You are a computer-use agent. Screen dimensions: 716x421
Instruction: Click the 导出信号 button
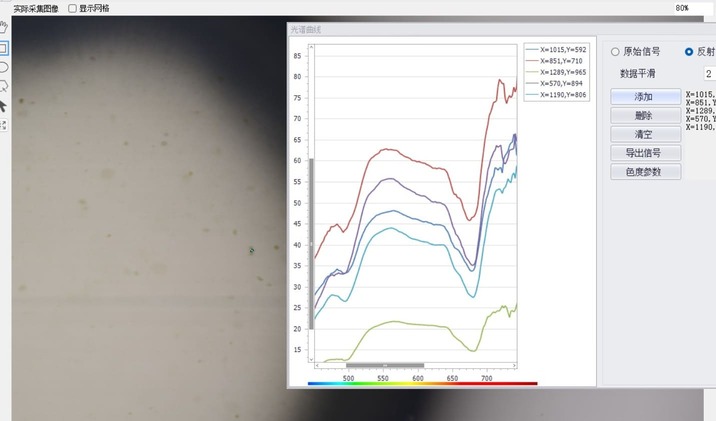click(644, 153)
